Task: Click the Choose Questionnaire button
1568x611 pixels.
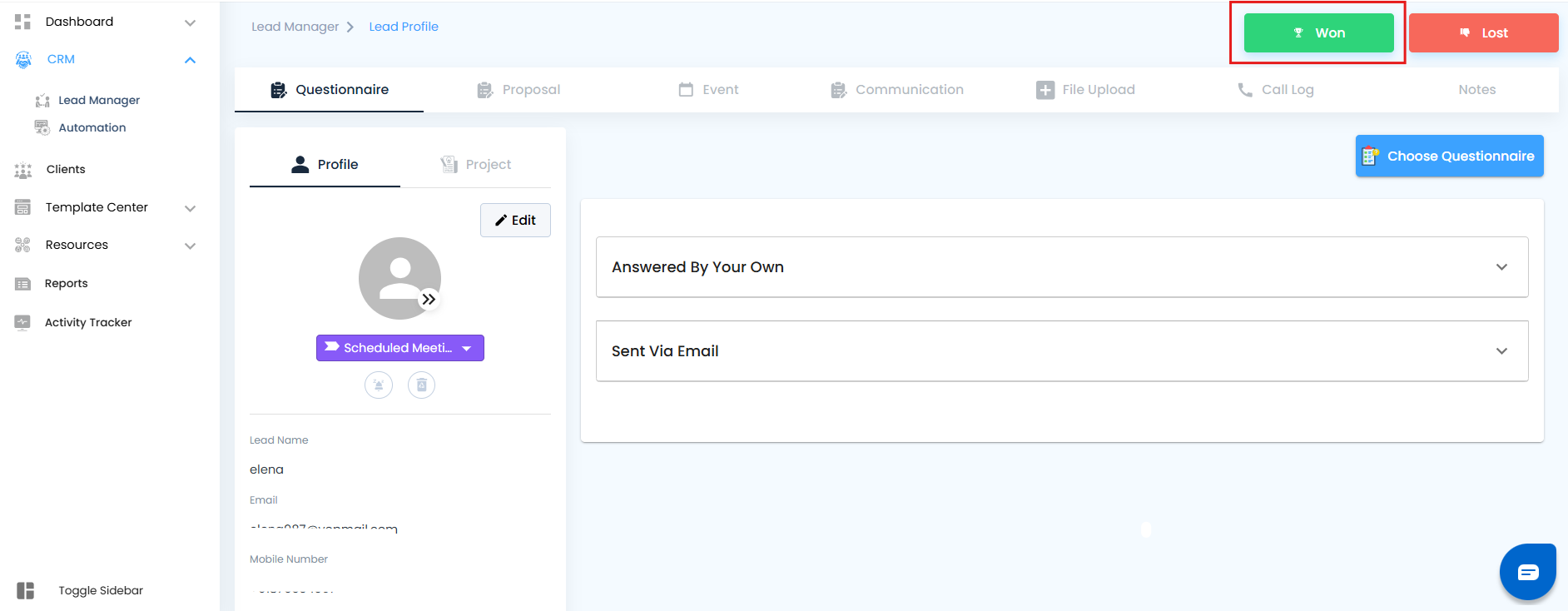Action: tap(1449, 156)
